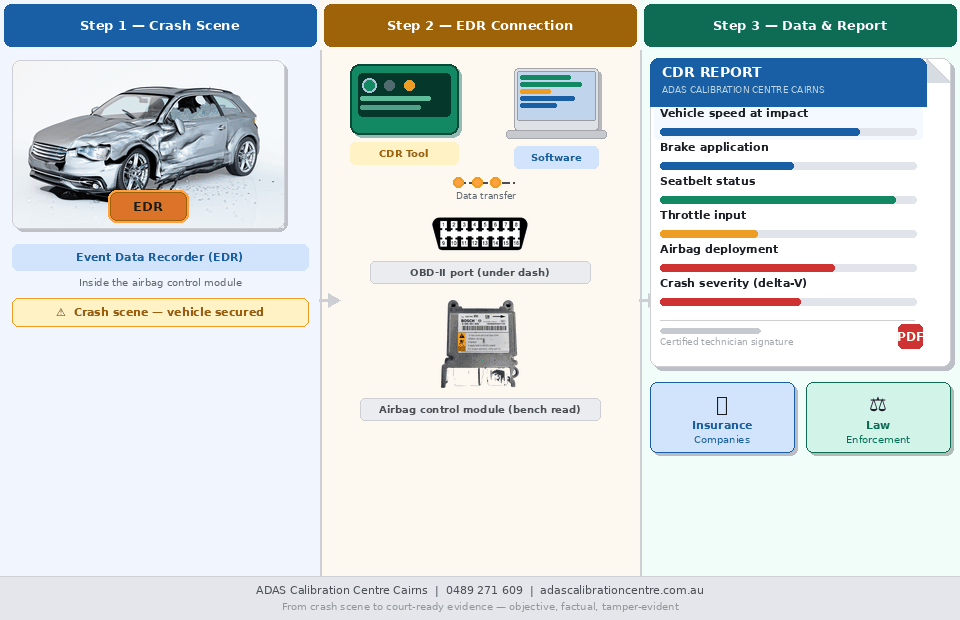
Task: Click the orange EDR badge on car
Action: tap(148, 207)
